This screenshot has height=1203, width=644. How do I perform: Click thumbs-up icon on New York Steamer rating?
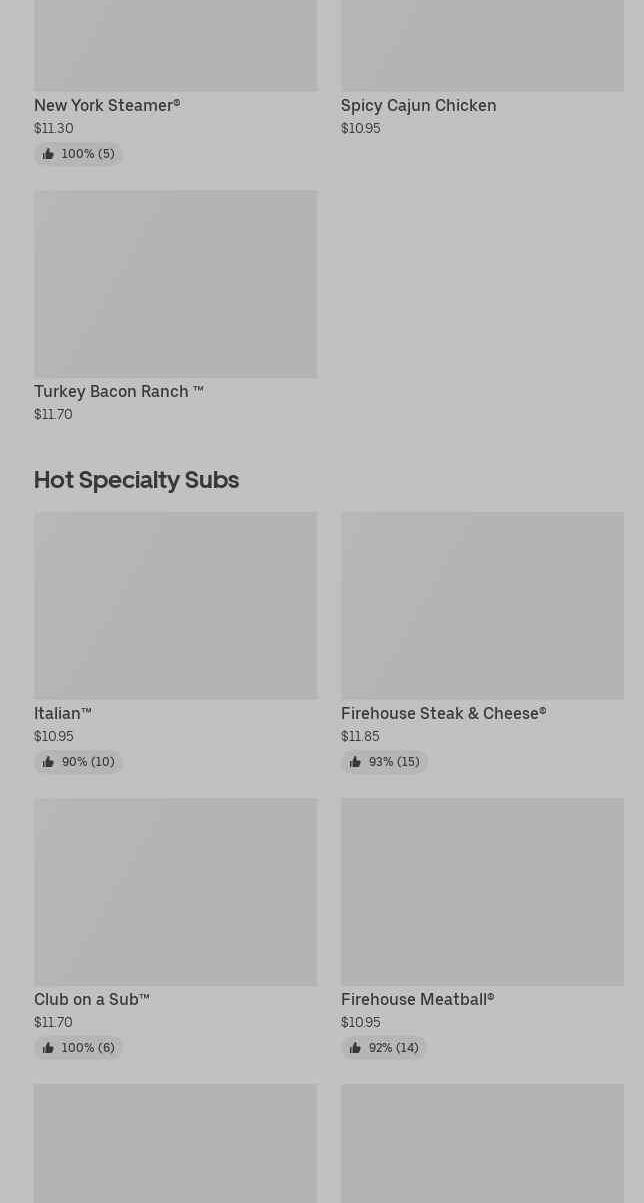48,154
